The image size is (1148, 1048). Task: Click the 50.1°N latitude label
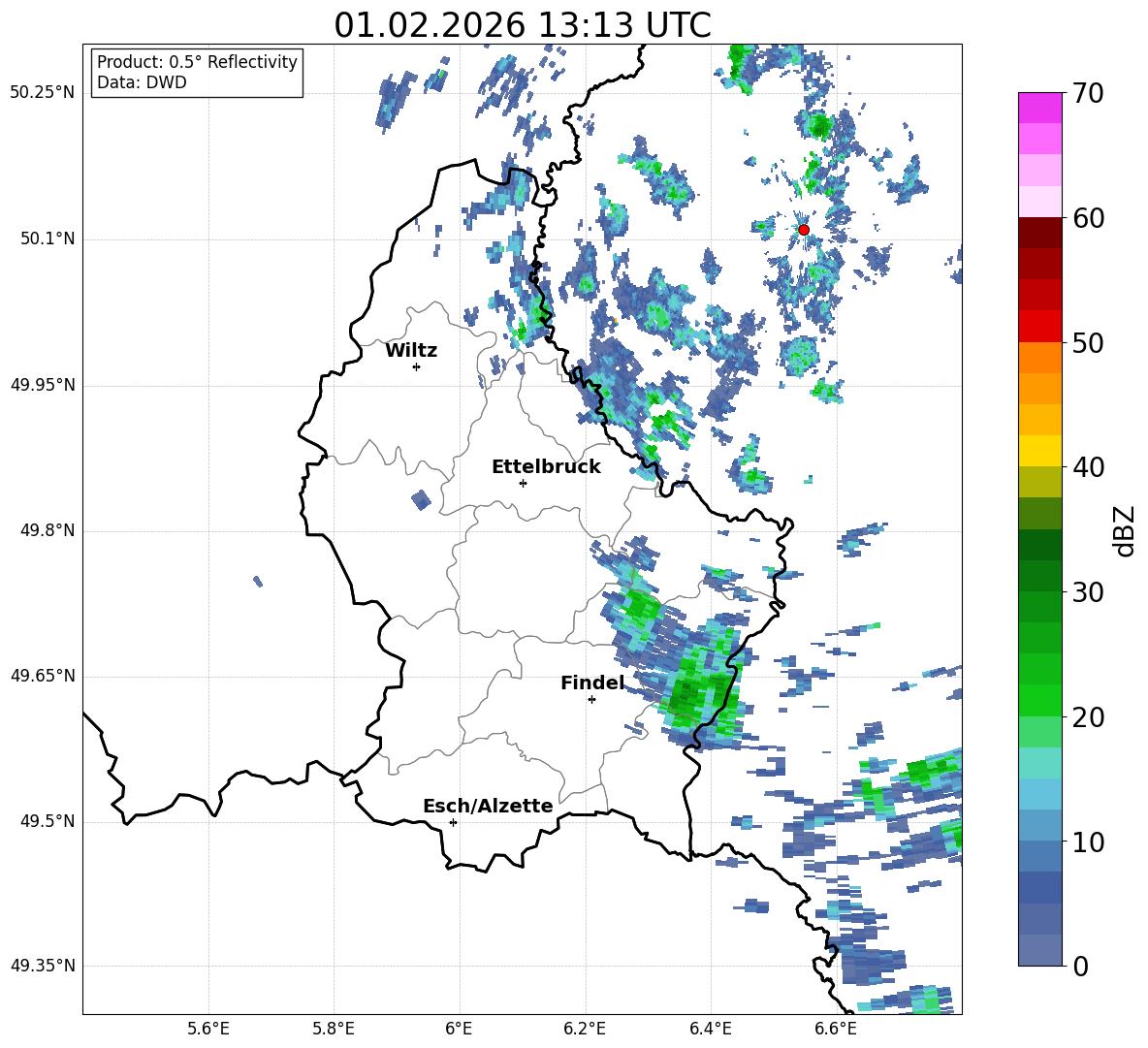pos(47,239)
